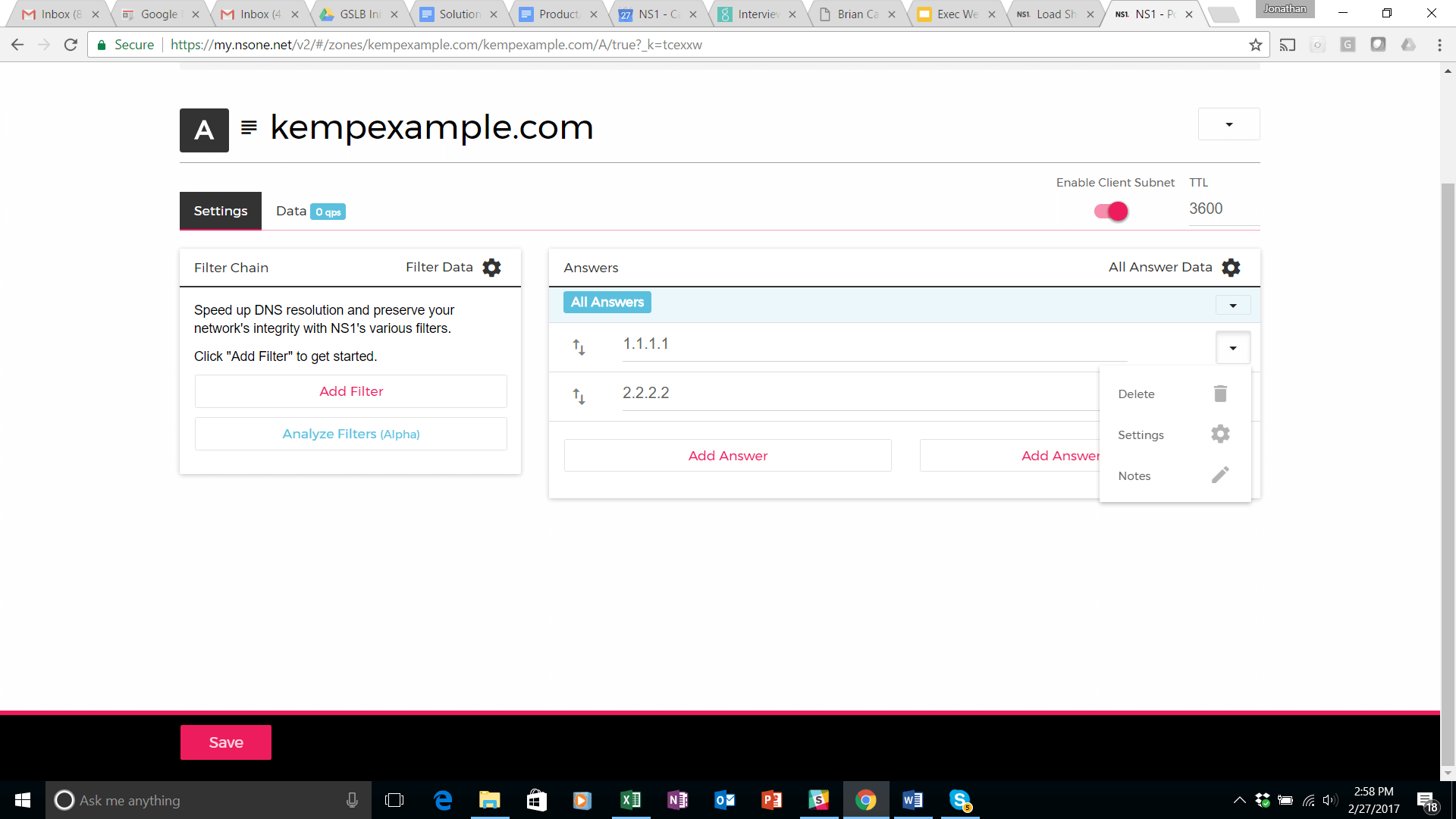Viewport: 1456px width, 819px height.
Task: Disable the Enable Client Subnet toggle
Action: click(x=1111, y=212)
